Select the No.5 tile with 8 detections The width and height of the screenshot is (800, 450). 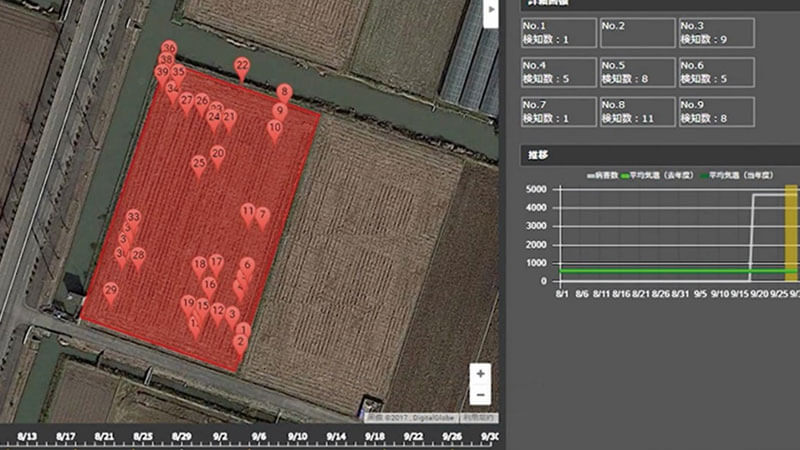(637, 71)
